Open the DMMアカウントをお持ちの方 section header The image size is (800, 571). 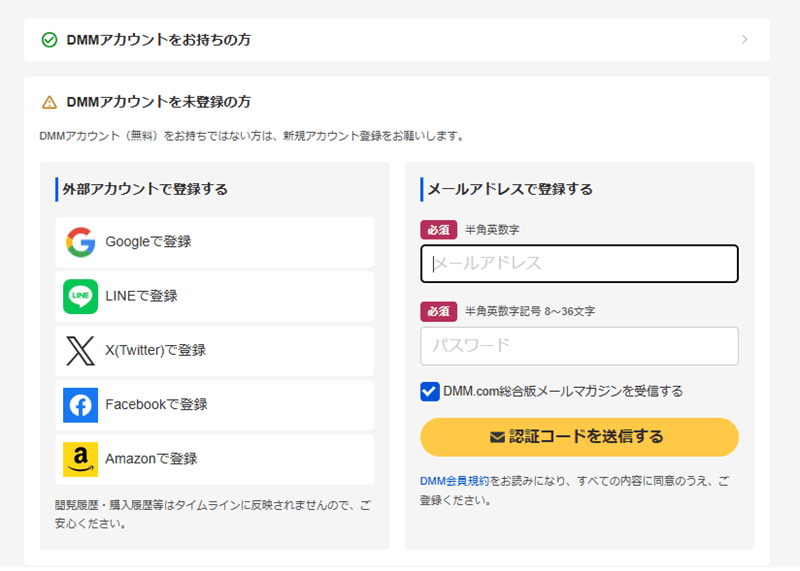coord(397,40)
